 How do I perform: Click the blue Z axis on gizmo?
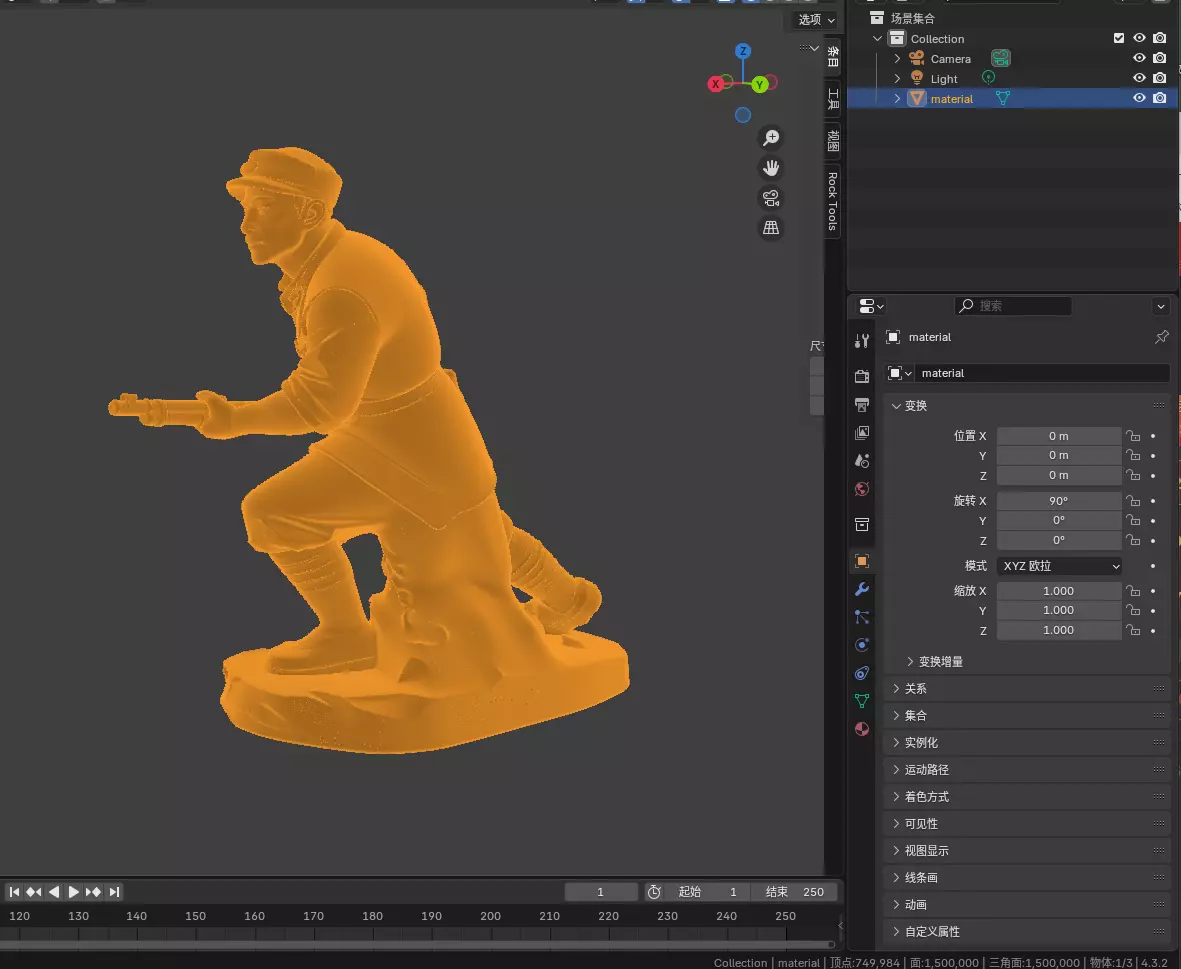click(x=743, y=51)
